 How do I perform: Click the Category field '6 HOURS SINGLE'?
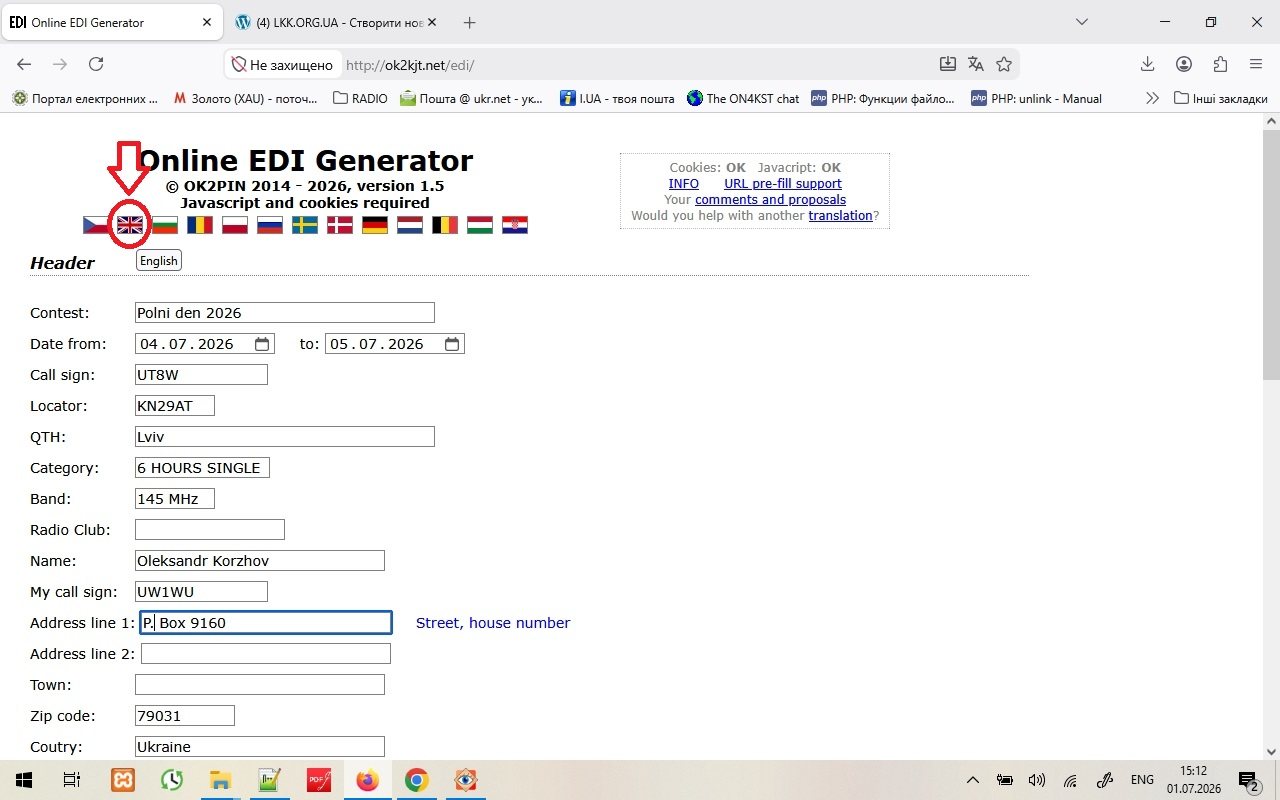pos(202,468)
